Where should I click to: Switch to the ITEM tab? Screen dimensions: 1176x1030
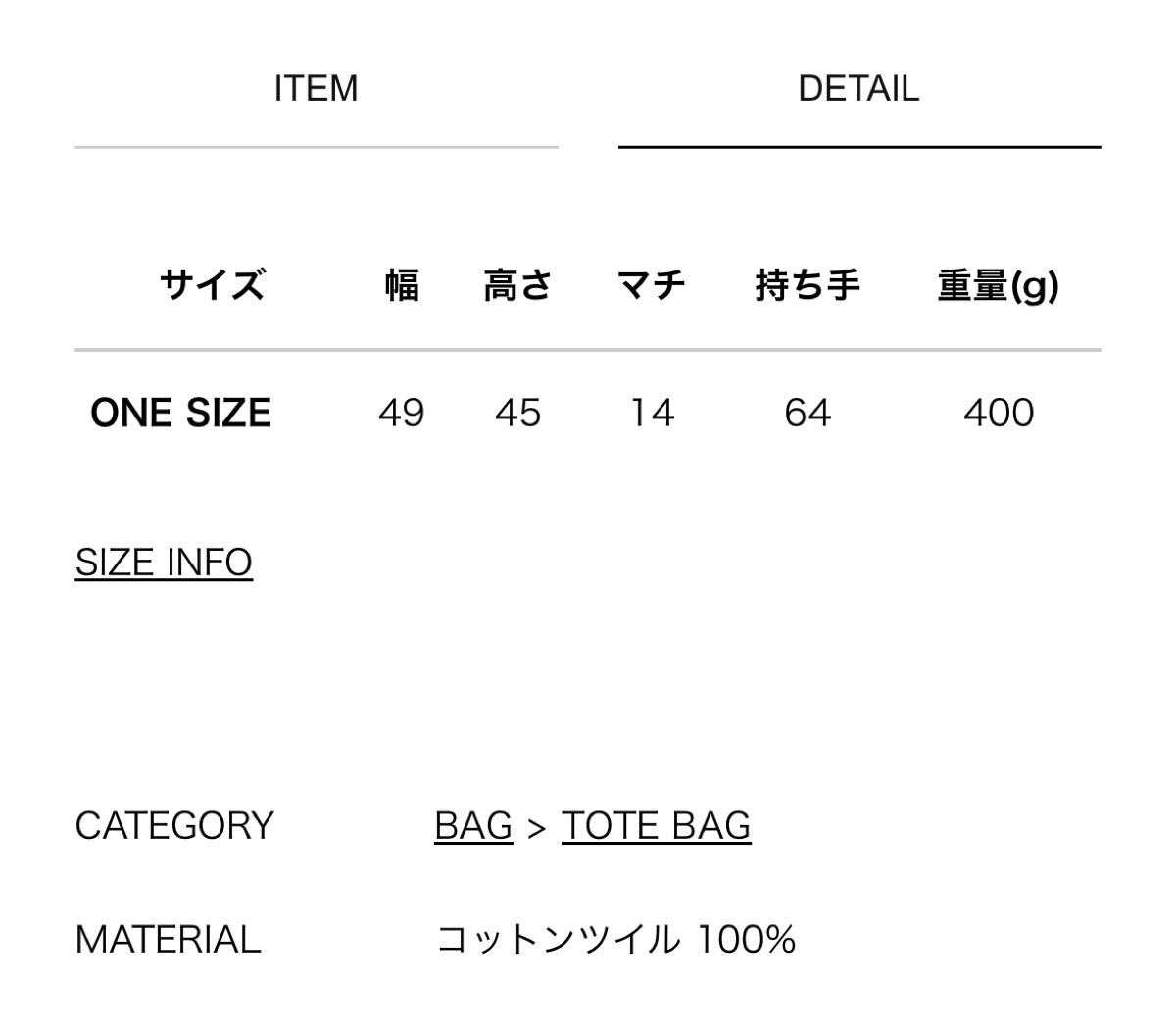click(x=316, y=89)
